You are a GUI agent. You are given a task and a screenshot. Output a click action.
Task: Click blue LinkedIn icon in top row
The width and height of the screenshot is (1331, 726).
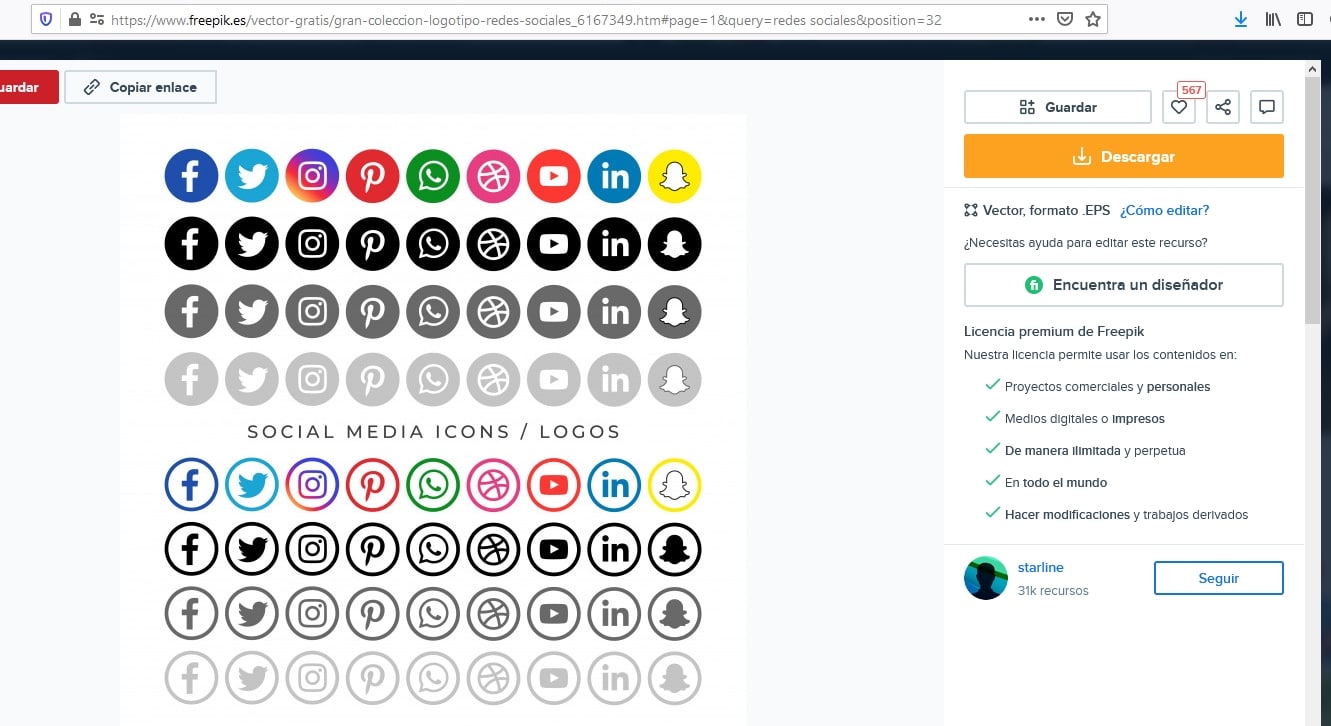pyautogui.click(x=615, y=176)
